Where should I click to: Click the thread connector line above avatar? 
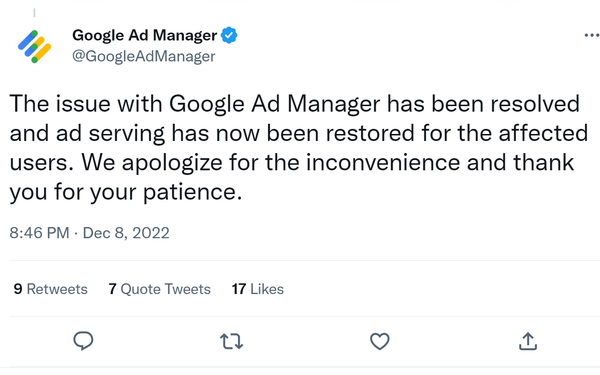34,13
